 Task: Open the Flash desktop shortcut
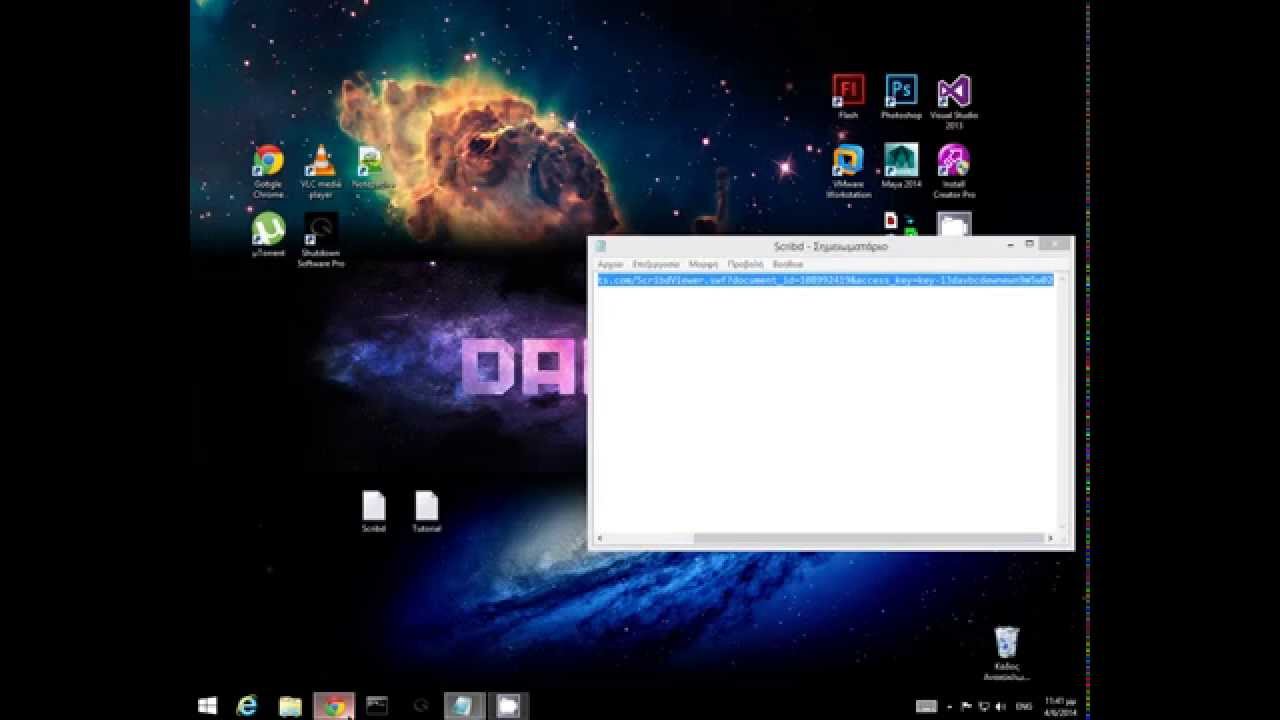pos(848,92)
